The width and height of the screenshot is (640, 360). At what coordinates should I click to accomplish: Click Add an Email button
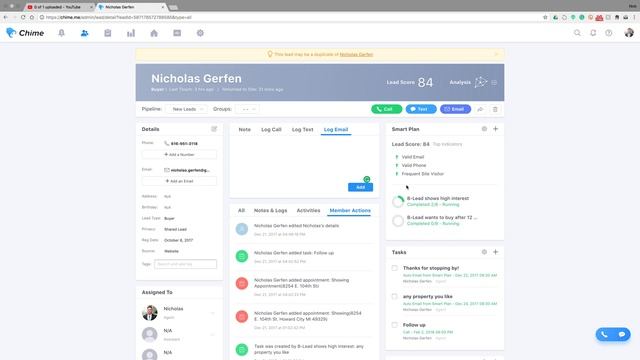point(179,181)
